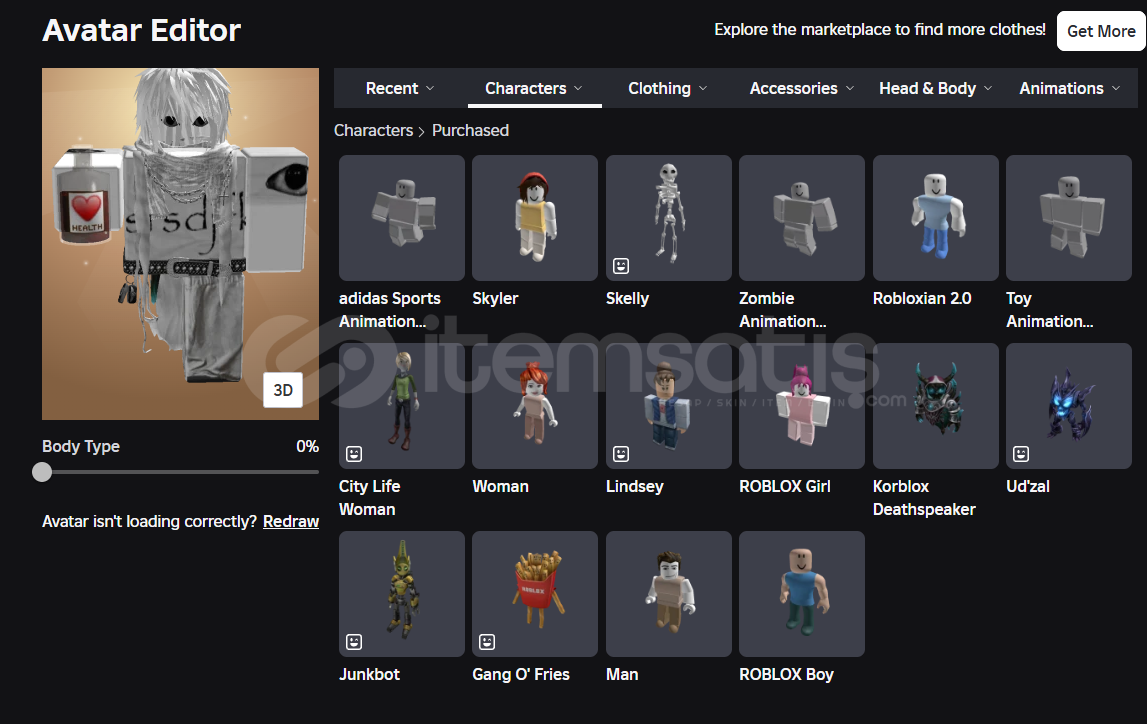The image size is (1147, 724).
Task: Click the face icon on Ud'zal tile
Action: pyautogui.click(x=1021, y=454)
